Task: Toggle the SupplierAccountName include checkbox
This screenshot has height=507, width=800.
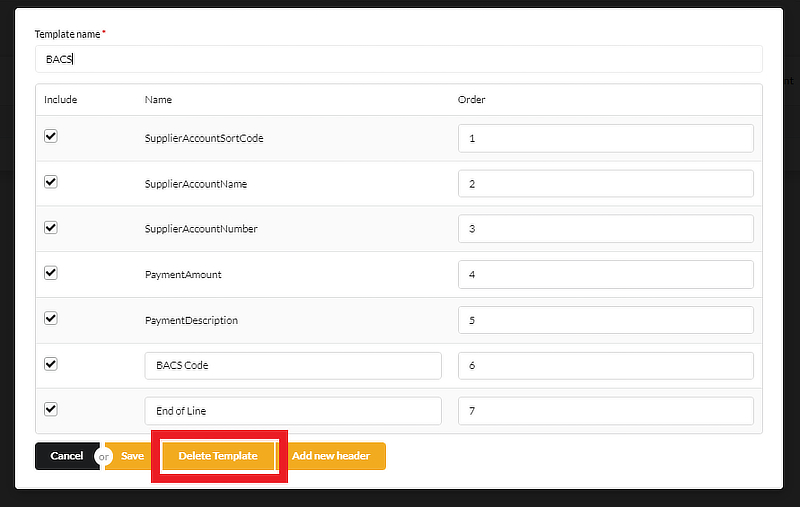Action: [x=51, y=182]
